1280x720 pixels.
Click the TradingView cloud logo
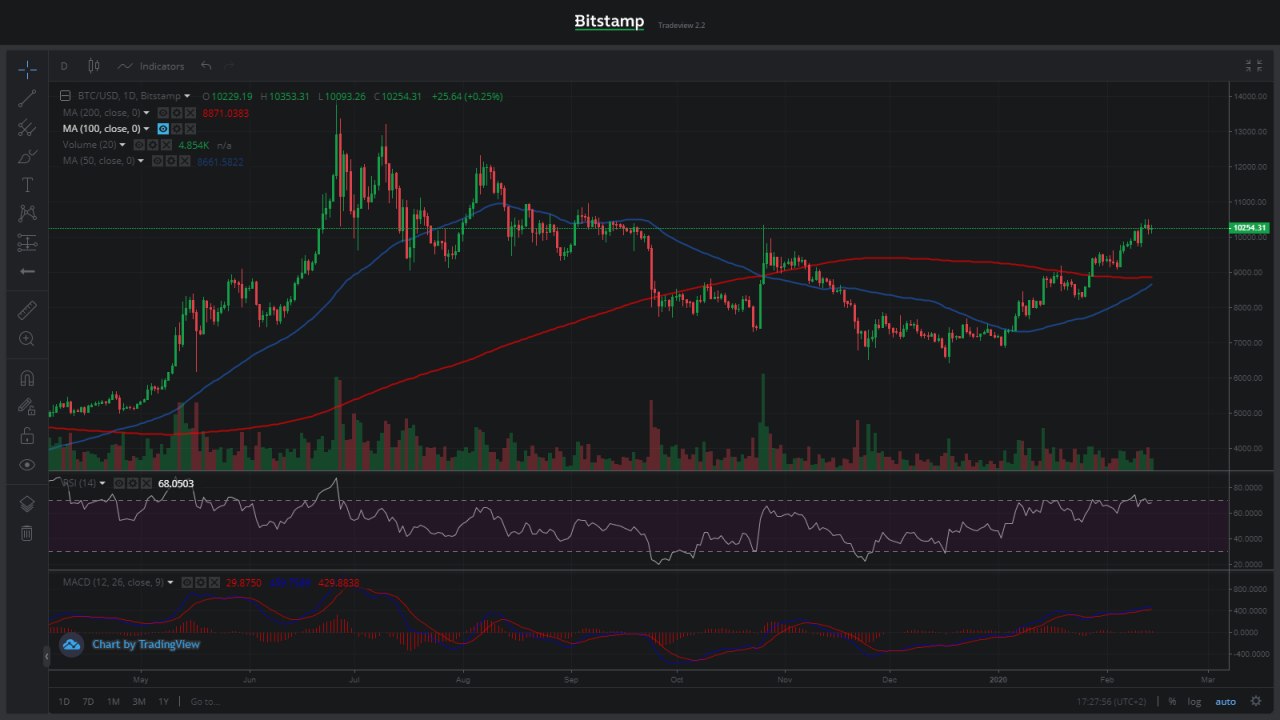point(71,645)
